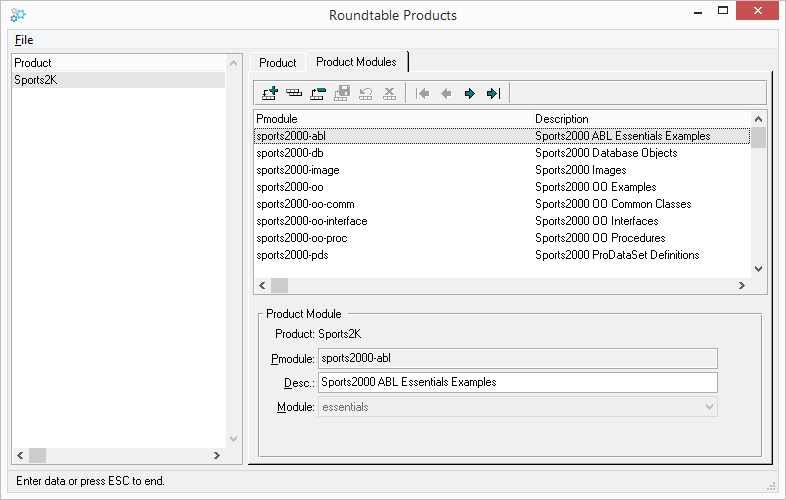This screenshot has width=786, height=500.
Task: Click module grid scroll-down arrow
Action: [x=758, y=269]
